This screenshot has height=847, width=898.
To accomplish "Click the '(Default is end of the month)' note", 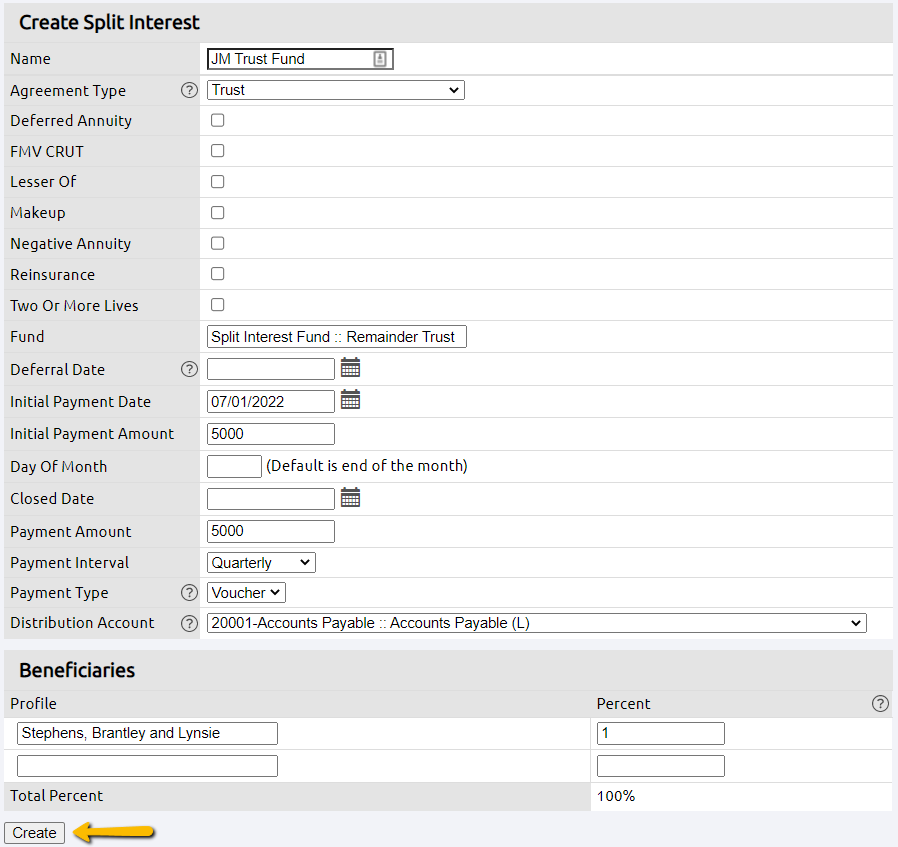I will click(367, 466).
